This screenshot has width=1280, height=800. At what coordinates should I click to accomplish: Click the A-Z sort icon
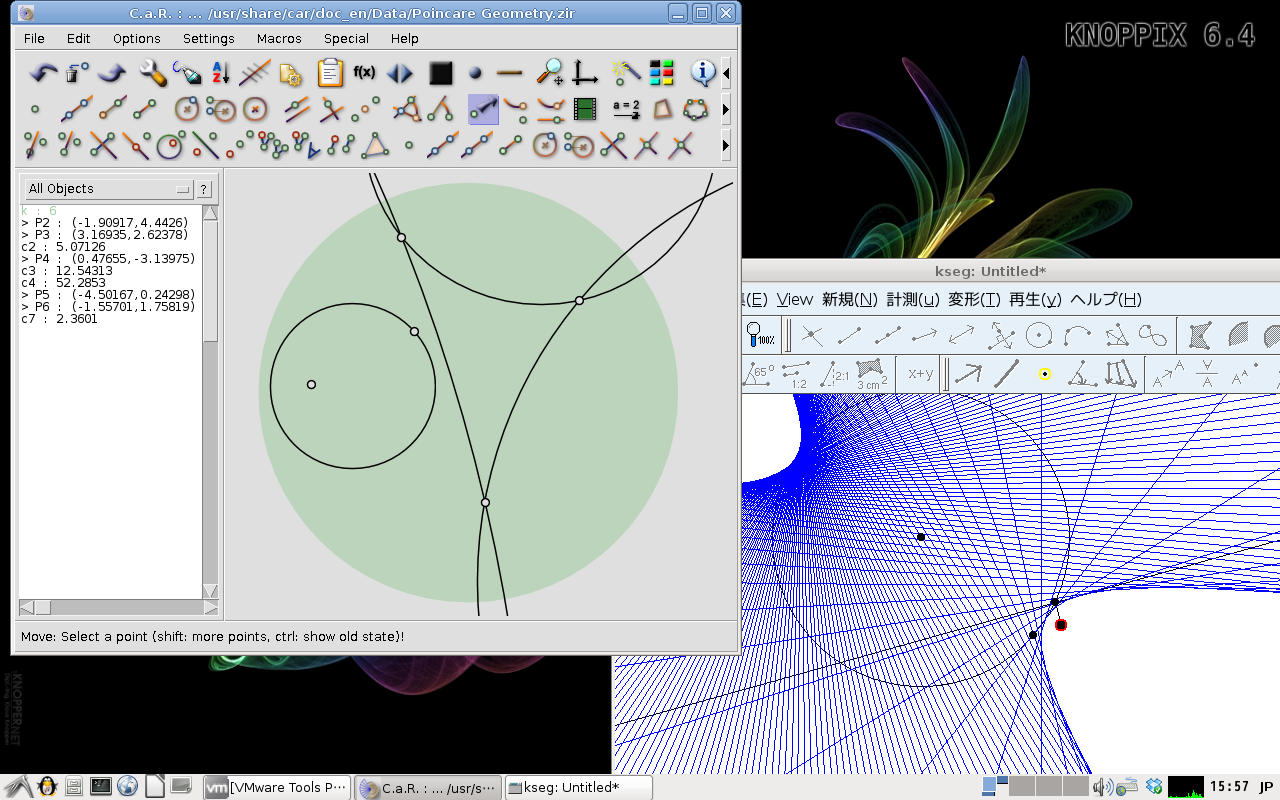click(220, 73)
